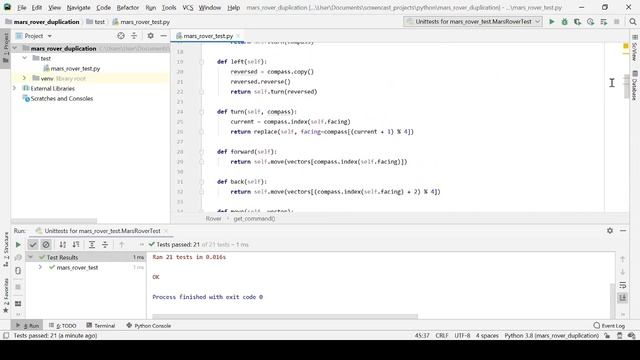Toggle scroll to end of console
The height and width of the screenshot is (360, 640).
[x=622, y=298]
